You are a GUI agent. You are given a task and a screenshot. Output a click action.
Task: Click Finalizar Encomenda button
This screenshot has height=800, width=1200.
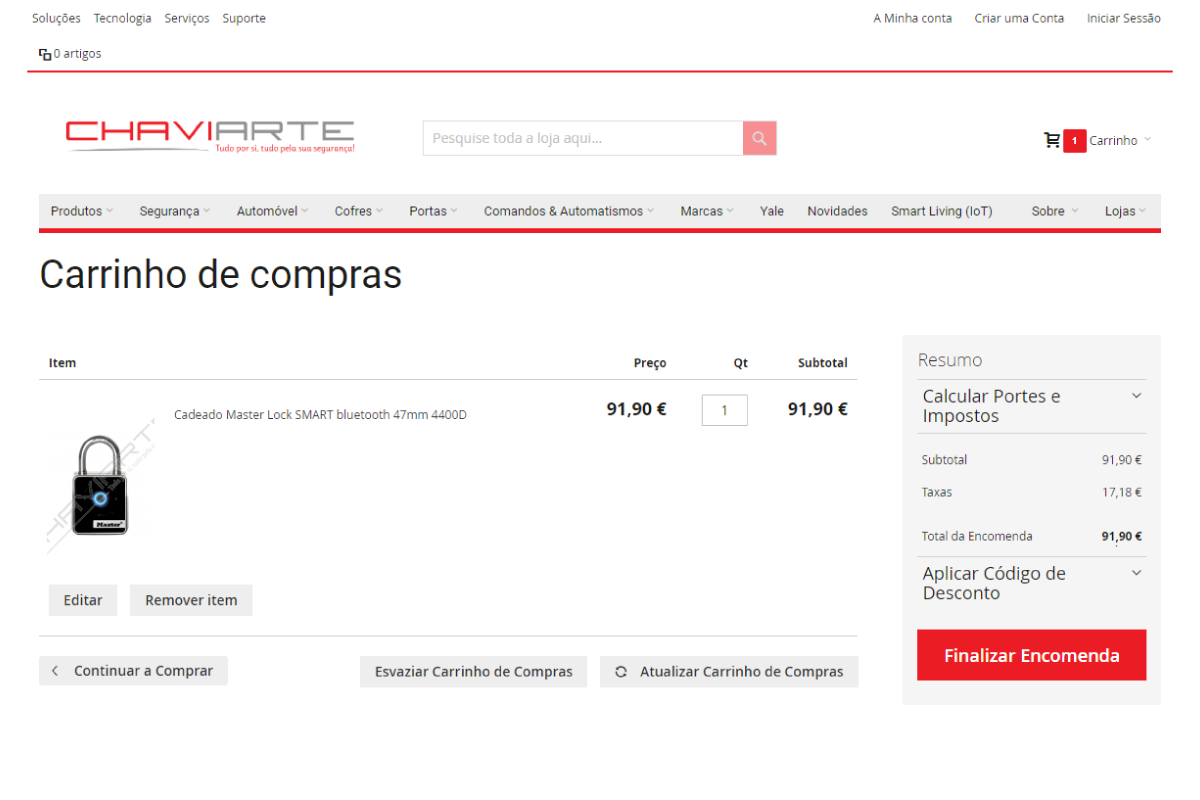click(1032, 656)
